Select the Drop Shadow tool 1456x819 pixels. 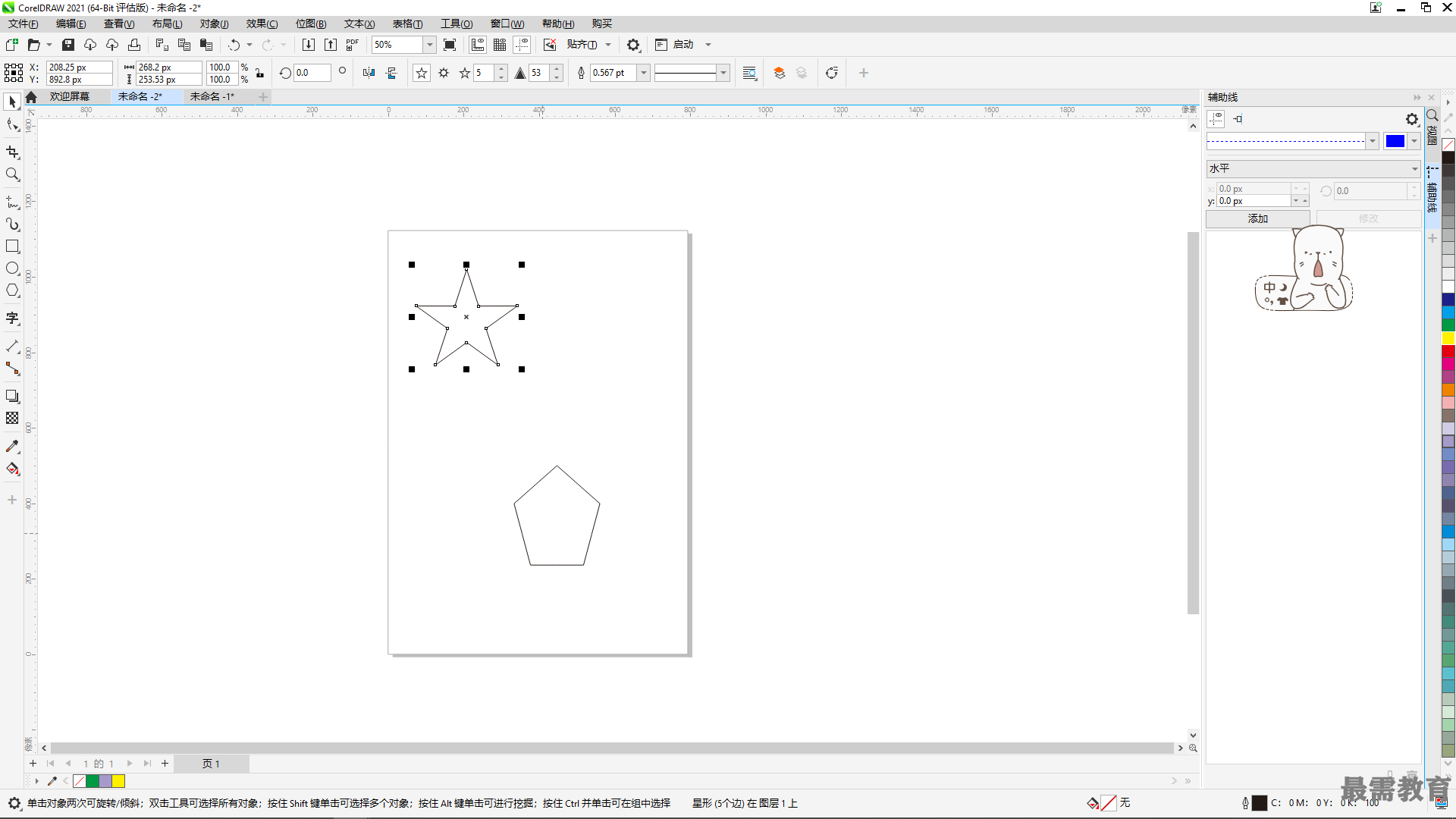[x=12, y=396]
